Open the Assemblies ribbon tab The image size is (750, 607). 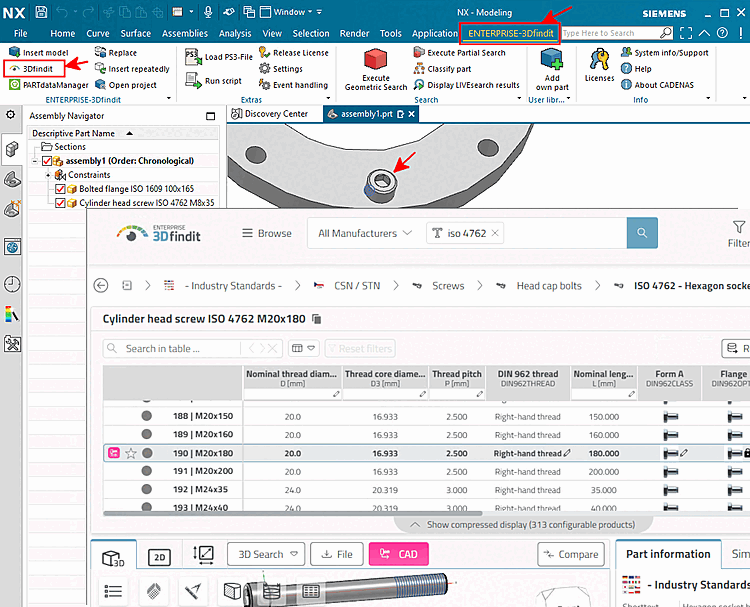click(185, 33)
